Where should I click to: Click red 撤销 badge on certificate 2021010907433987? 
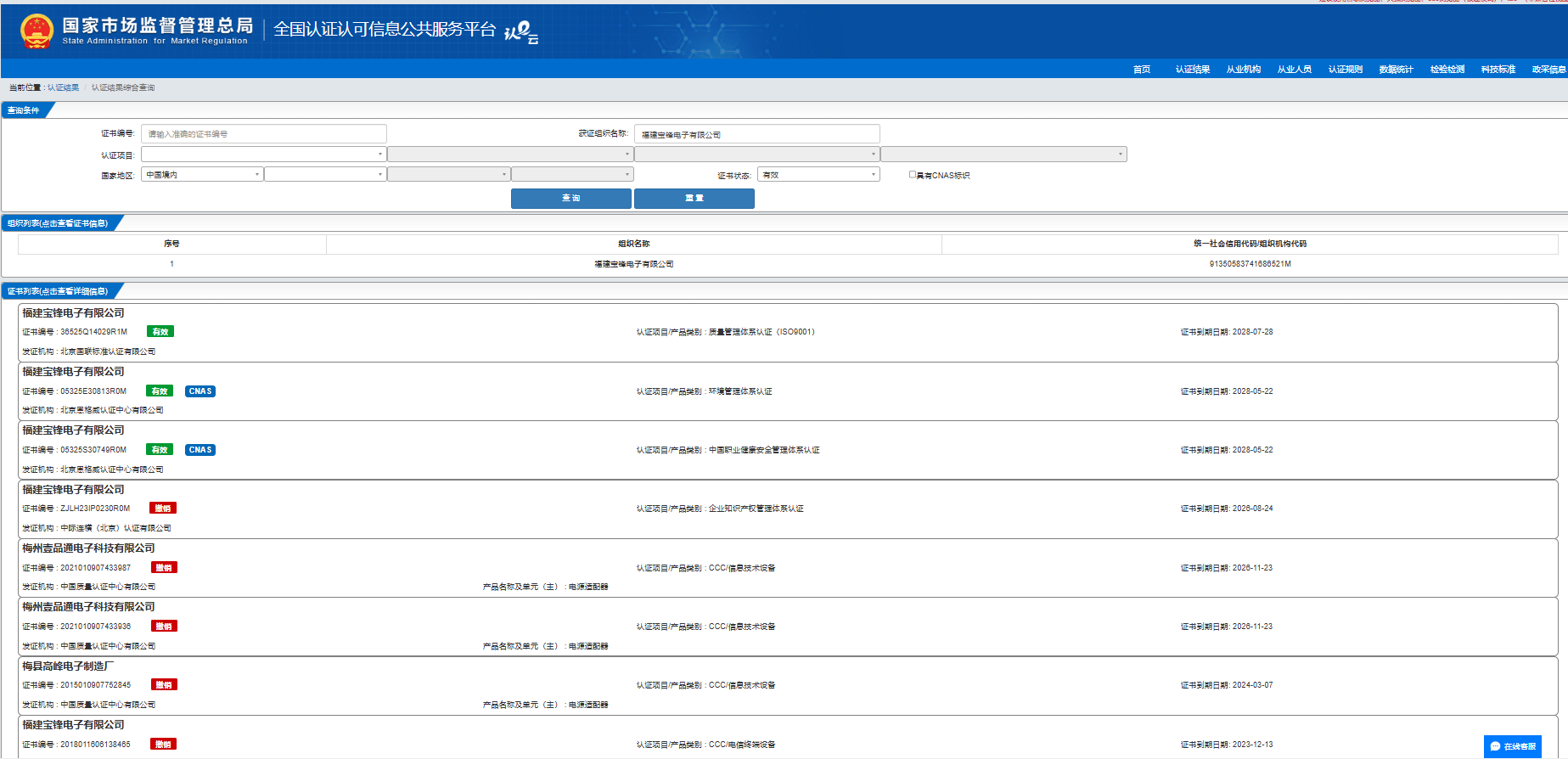pos(164,568)
